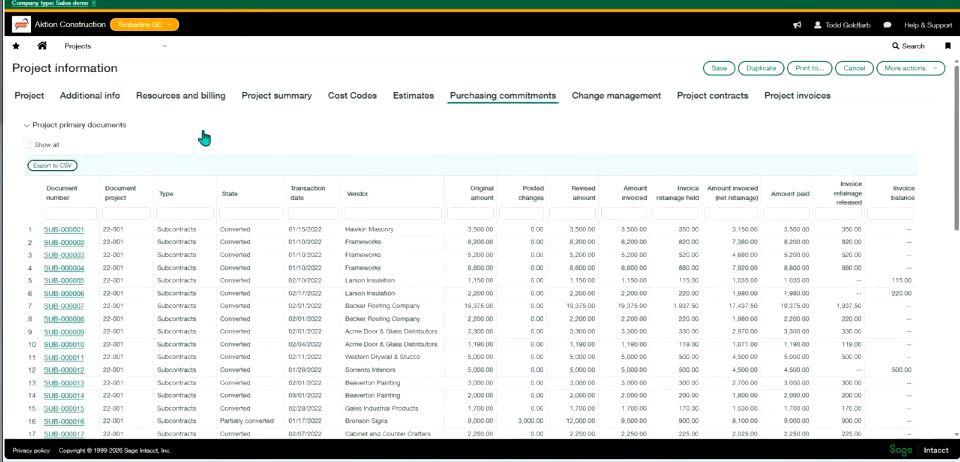Toggle the Show all checkbox
This screenshot has width=960, height=462.
(26, 145)
